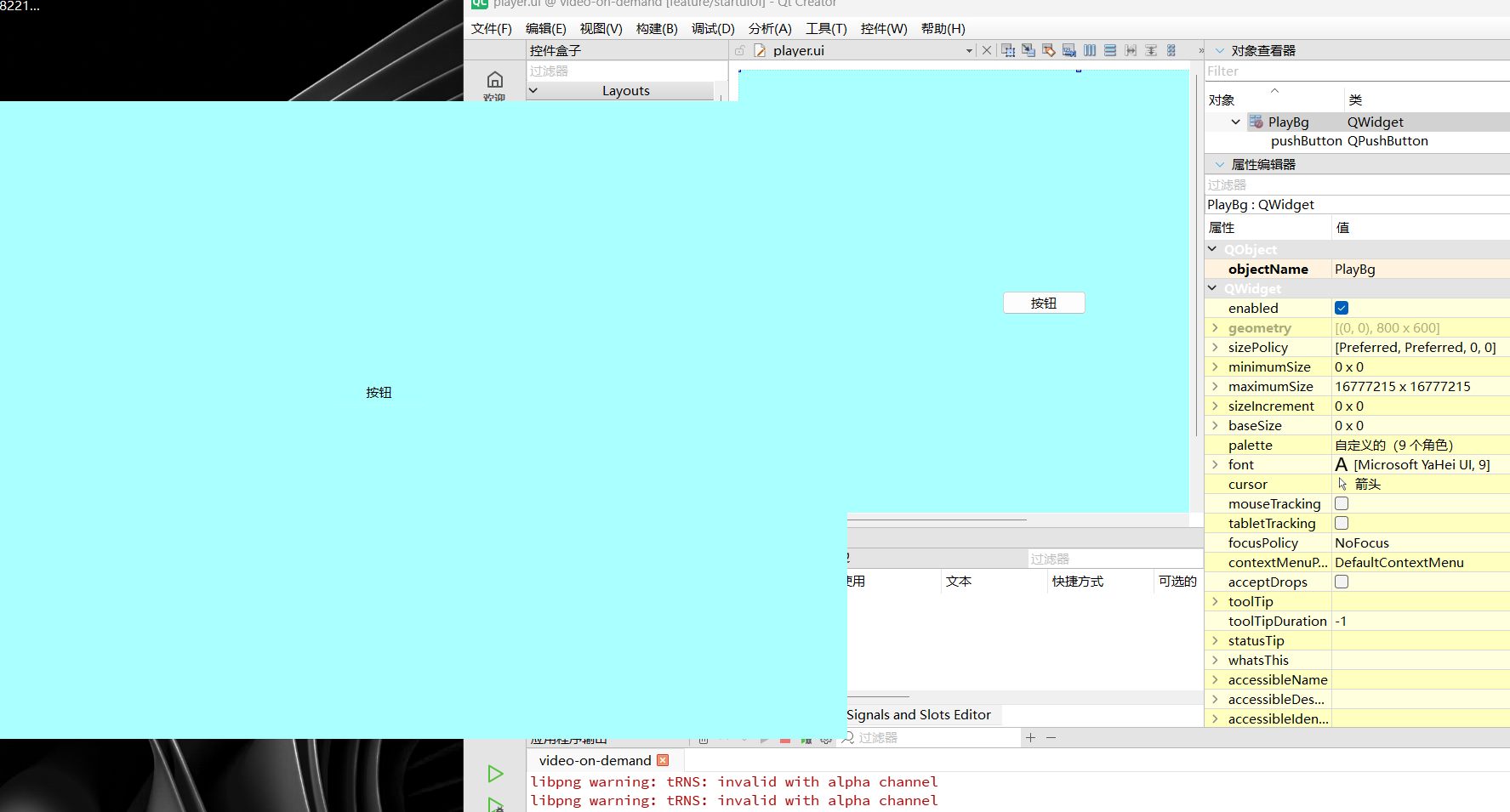Viewport: 1510px width, 812px height.
Task: Open the player.ui document dropdown
Action: (x=969, y=51)
